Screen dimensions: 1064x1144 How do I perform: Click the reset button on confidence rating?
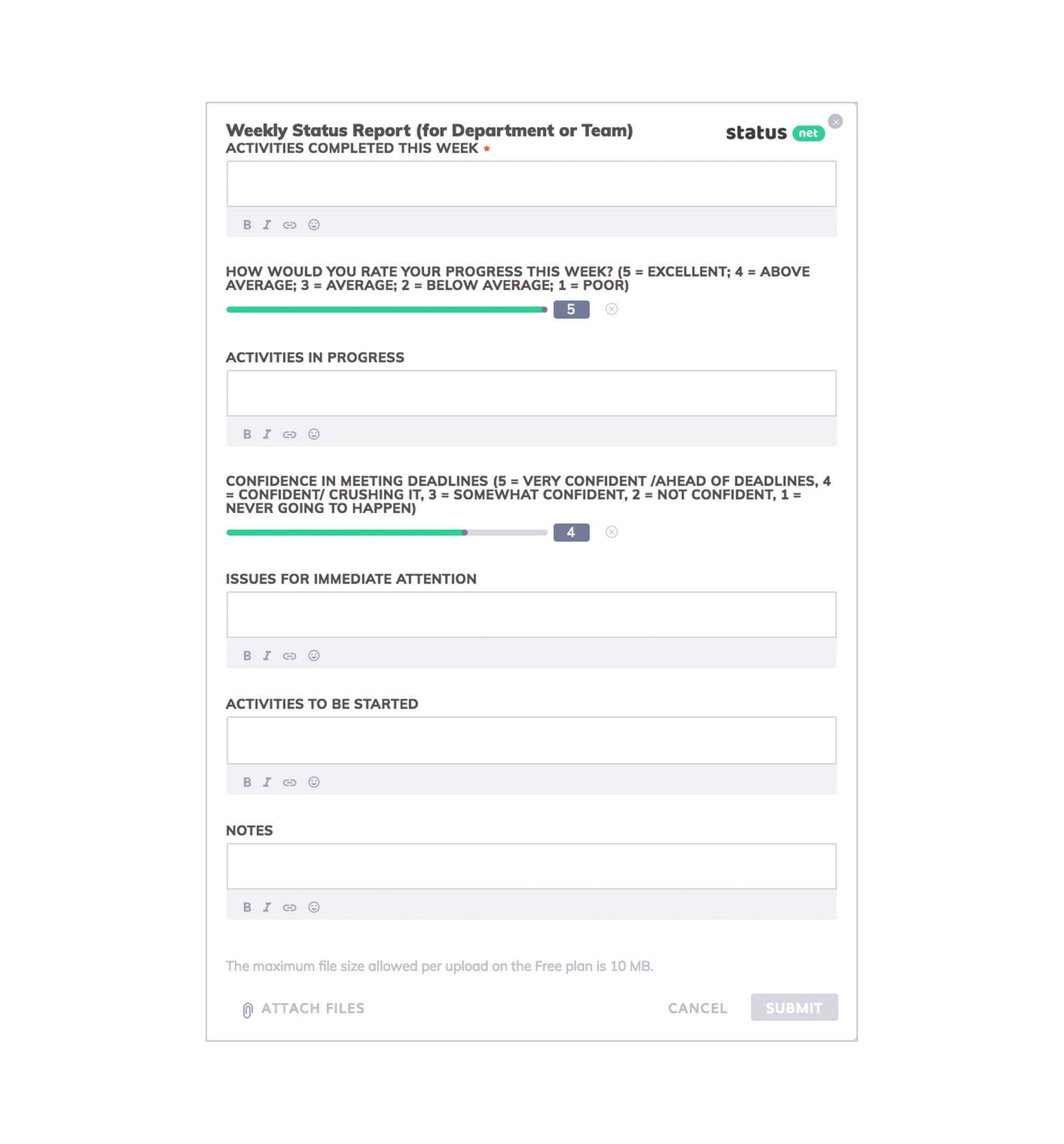pos(612,531)
